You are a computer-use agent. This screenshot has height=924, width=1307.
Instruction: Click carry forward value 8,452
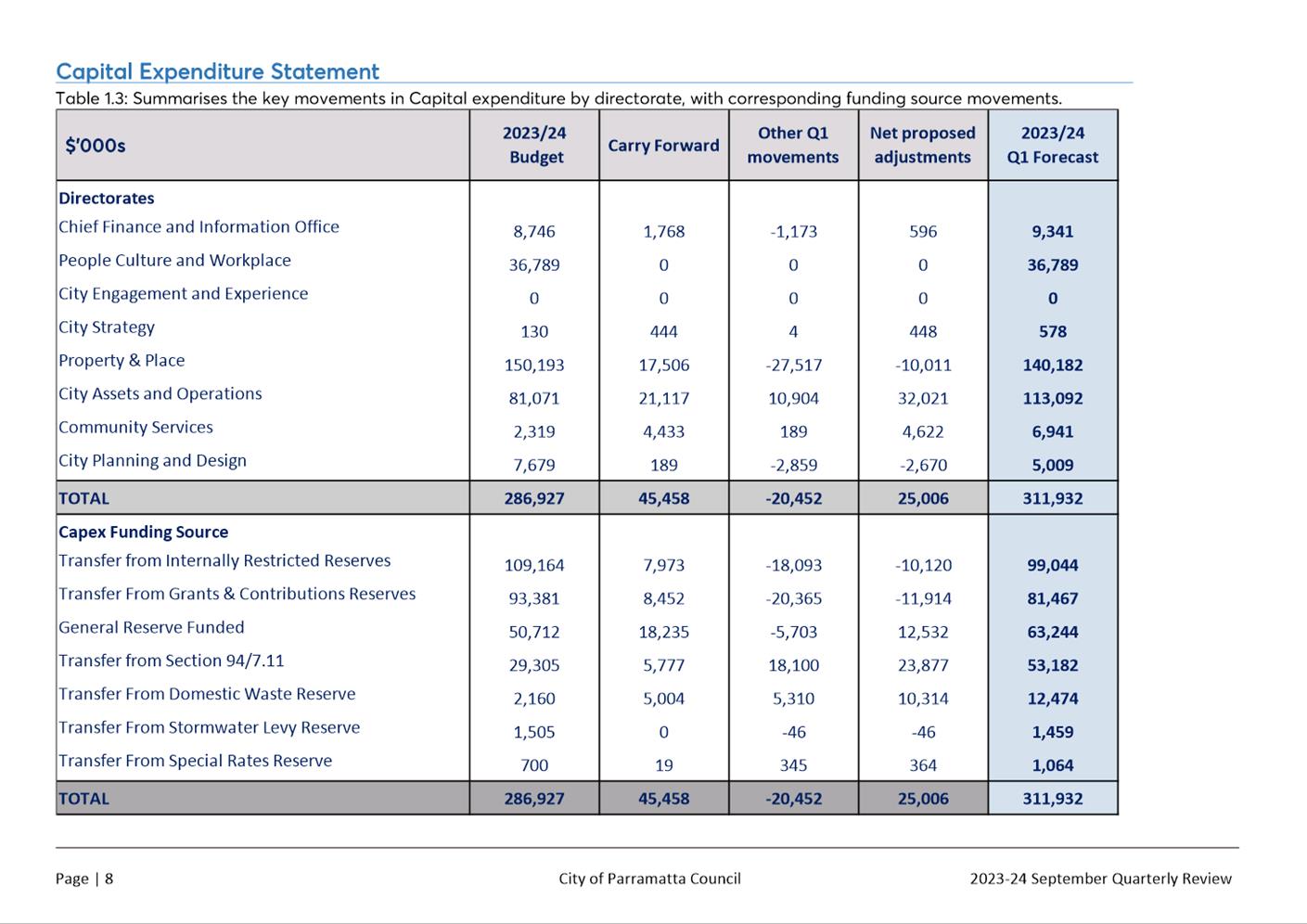point(664,599)
